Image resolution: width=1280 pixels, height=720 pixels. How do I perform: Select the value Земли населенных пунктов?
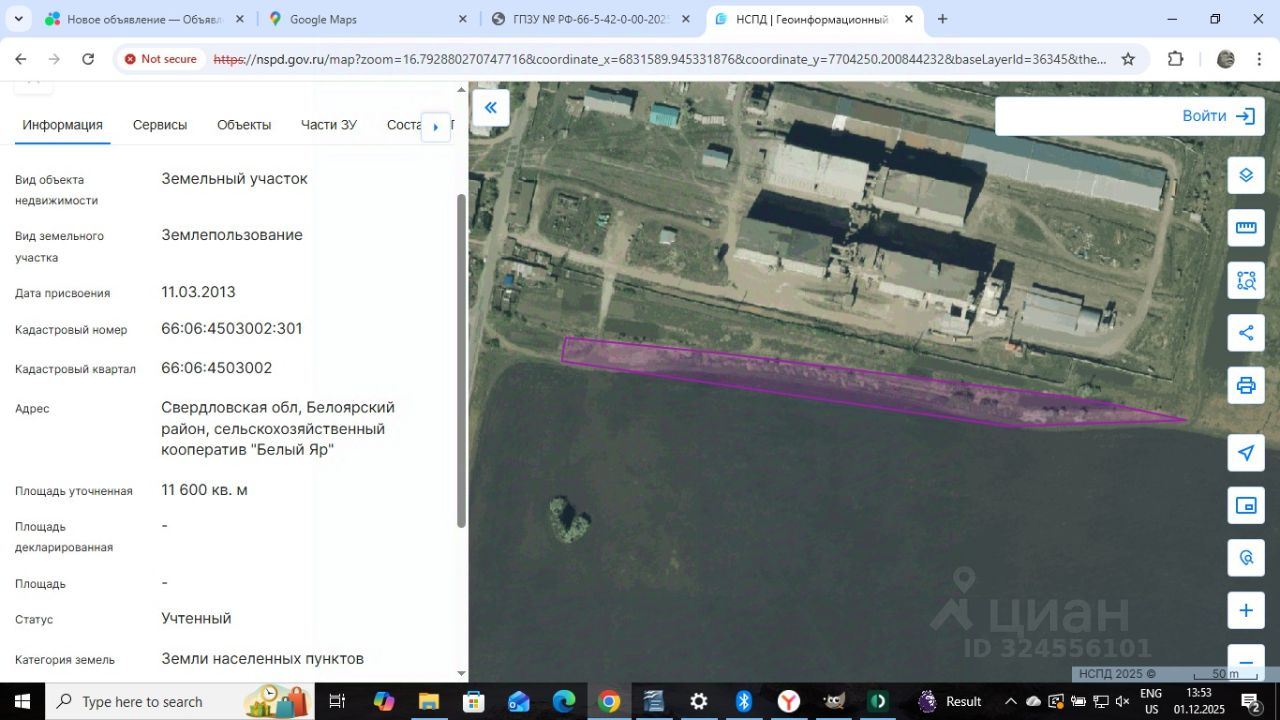point(262,659)
